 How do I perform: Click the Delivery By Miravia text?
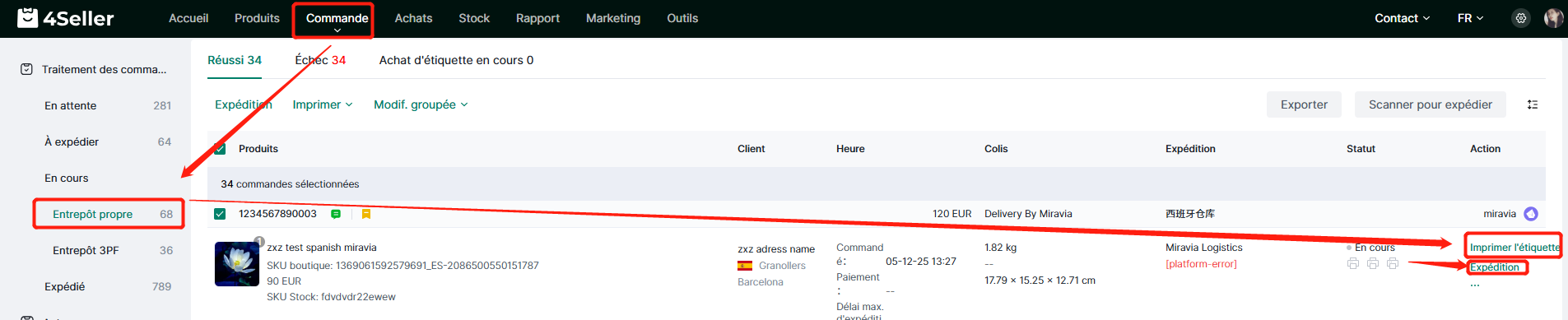coord(1028,214)
